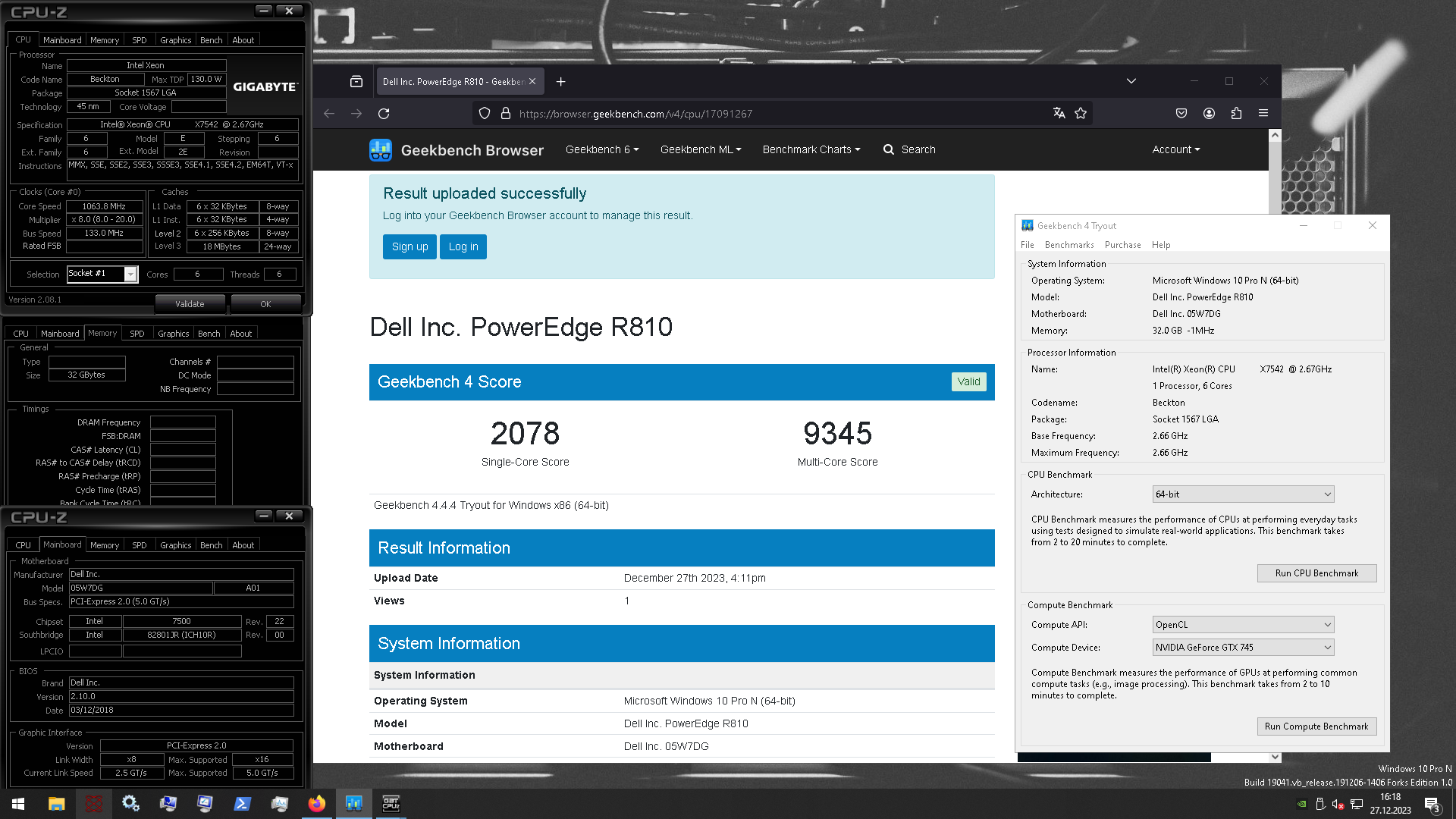Open the Firefox extensions icon
Image resolution: width=1456 pixels, height=819 pixels.
pos(1236,114)
